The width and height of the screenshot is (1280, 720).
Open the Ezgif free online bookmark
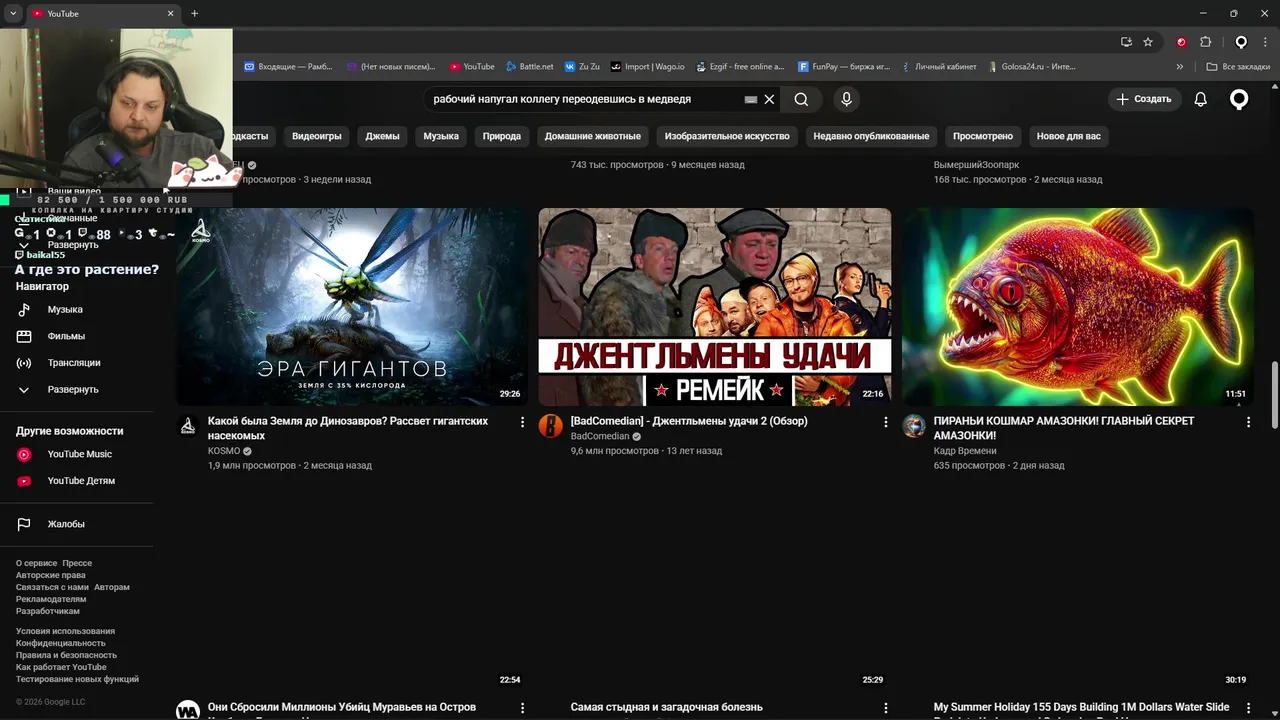(x=739, y=67)
